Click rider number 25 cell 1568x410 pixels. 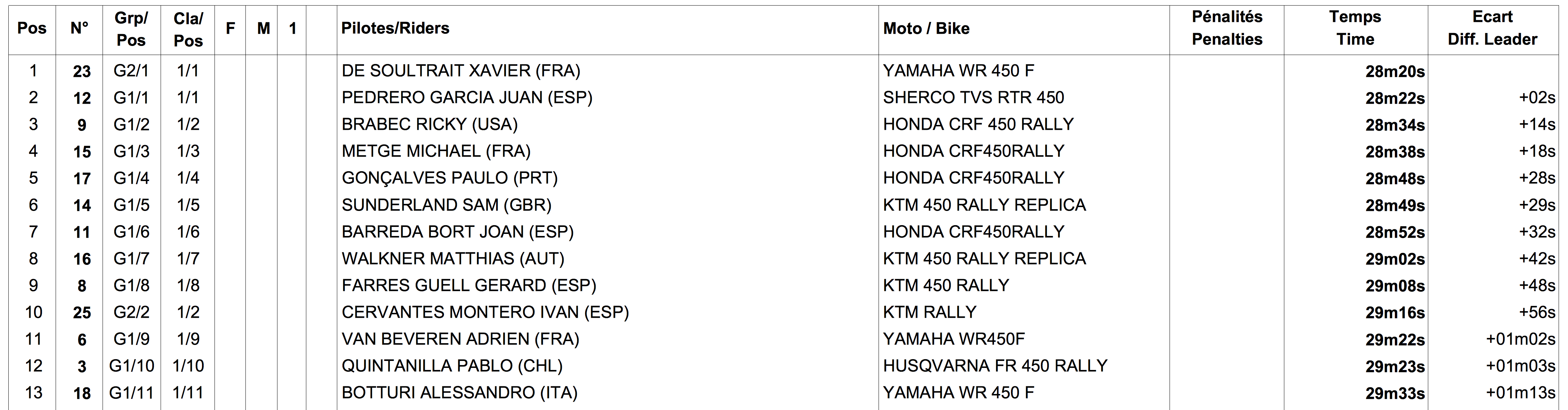pyautogui.click(x=82, y=313)
